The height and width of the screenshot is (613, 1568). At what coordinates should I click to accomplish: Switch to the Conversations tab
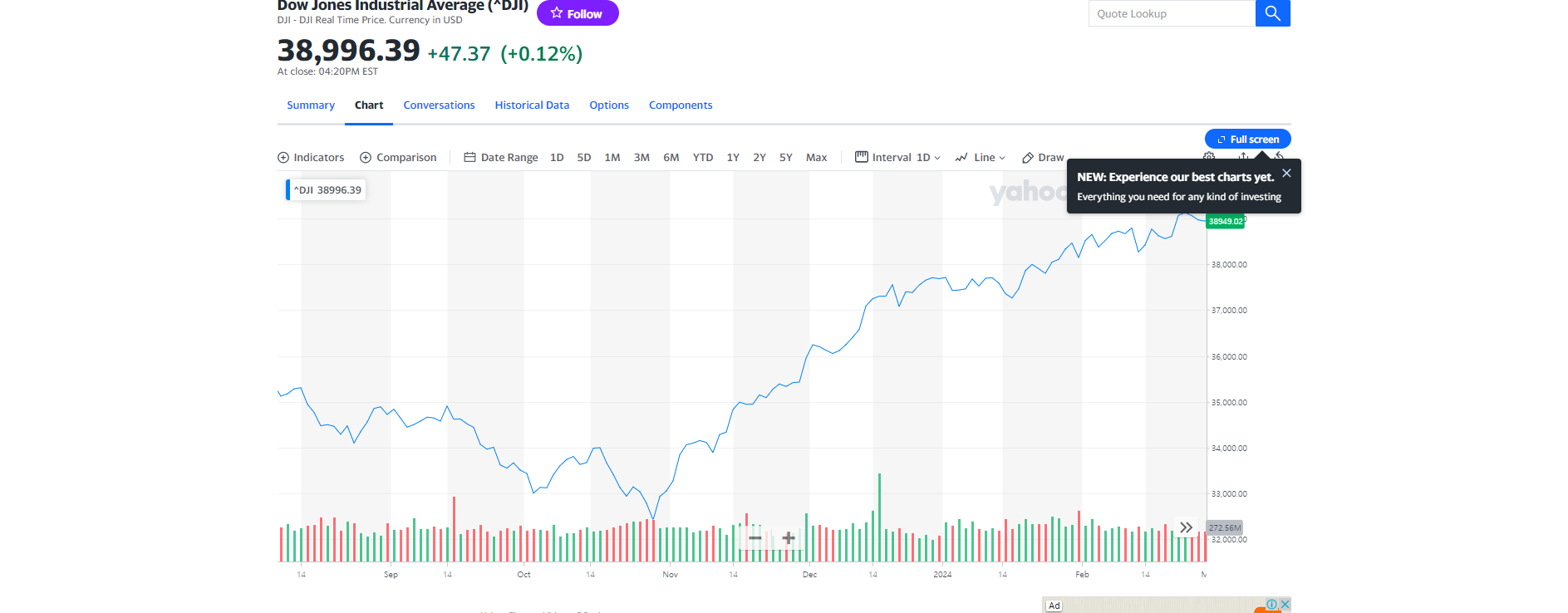(x=439, y=105)
